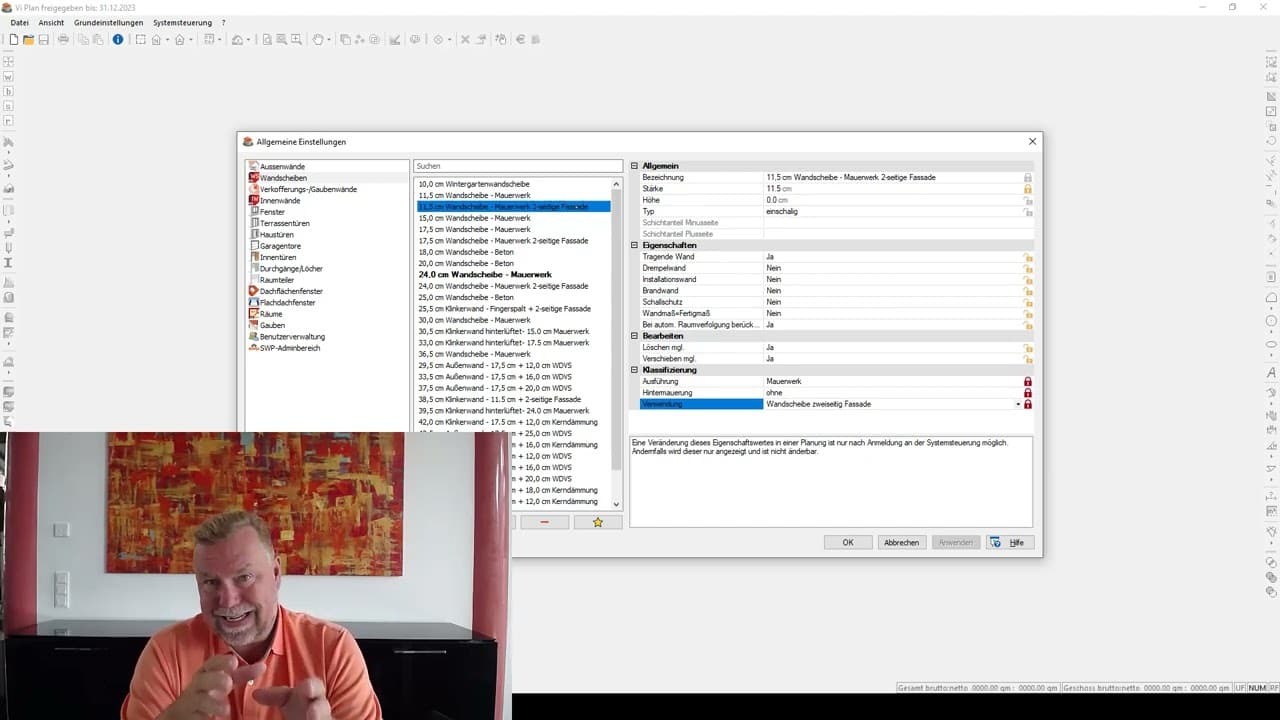The width and height of the screenshot is (1280, 720).
Task: Open the Verwendung dropdown arrow
Action: click(1018, 404)
